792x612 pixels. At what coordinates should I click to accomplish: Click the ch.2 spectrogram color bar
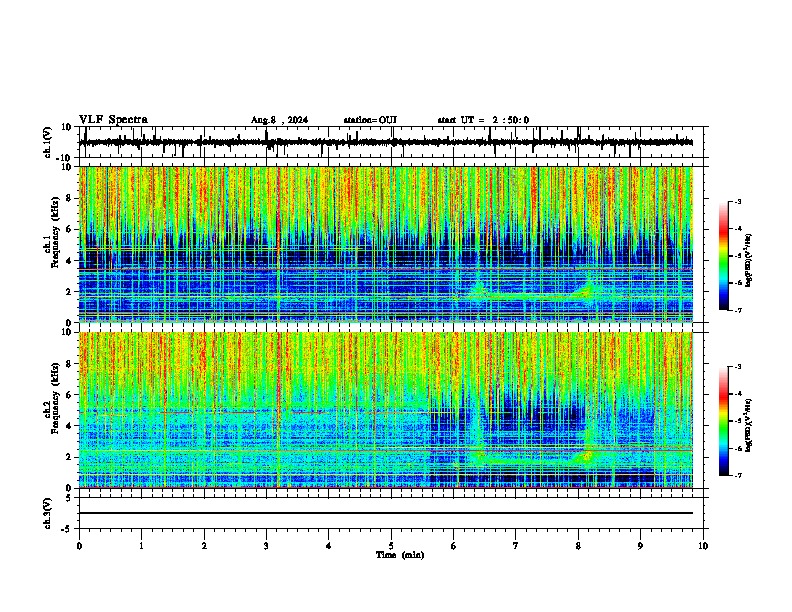724,421
